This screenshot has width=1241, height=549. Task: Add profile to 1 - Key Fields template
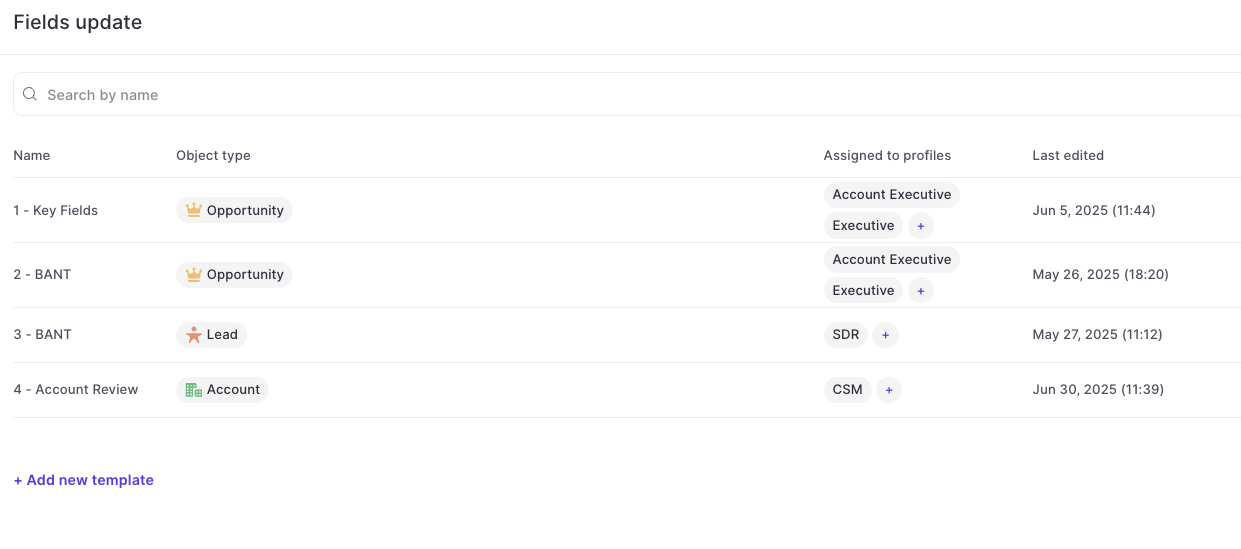(921, 226)
